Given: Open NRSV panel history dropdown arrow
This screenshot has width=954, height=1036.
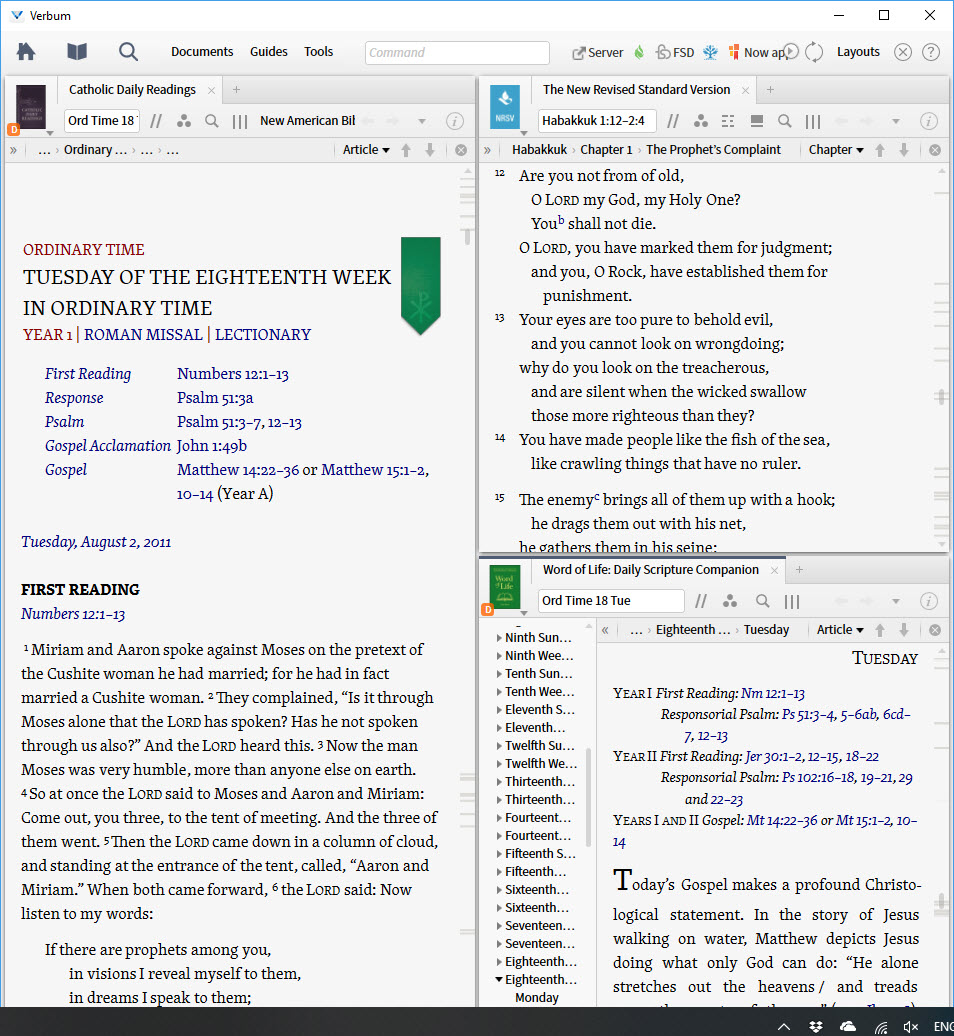Looking at the screenshot, I should pos(895,122).
